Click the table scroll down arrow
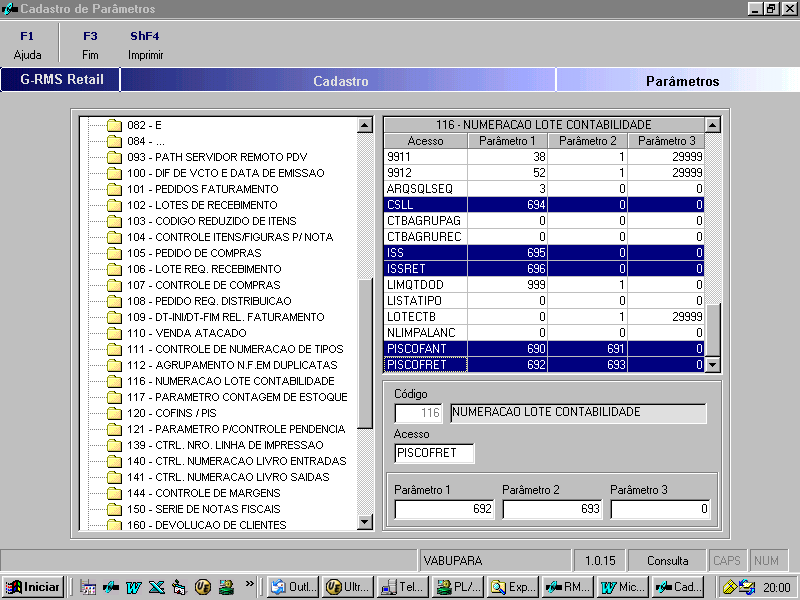Image resolution: width=800 pixels, height=600 pixels. point(712,365)
